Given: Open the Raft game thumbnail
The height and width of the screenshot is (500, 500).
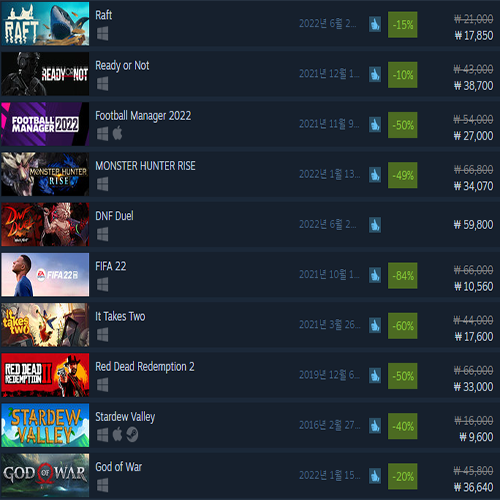Looking at the screenshot, I should [45, 24].
